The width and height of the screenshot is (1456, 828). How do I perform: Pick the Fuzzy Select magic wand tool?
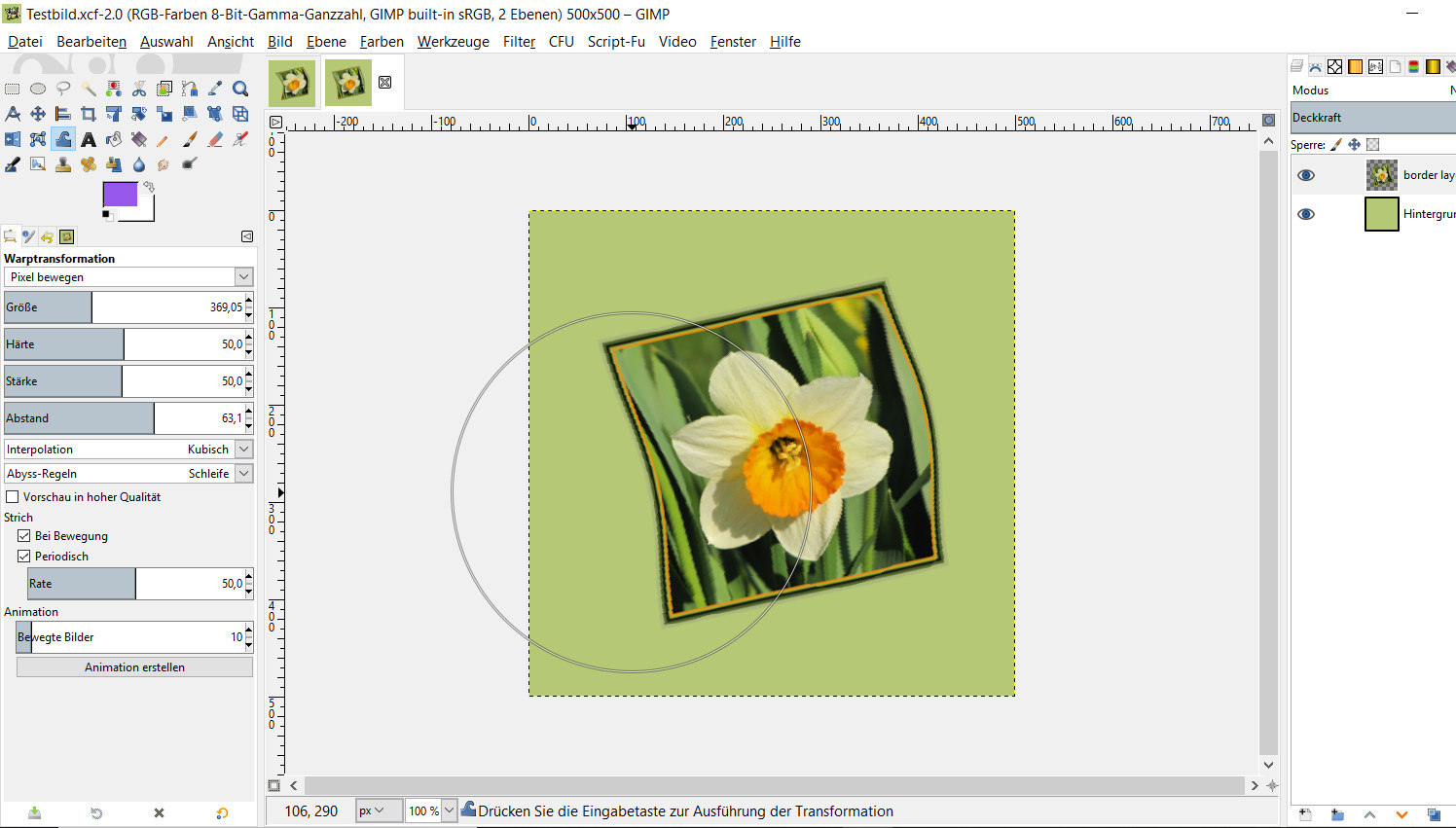point(89,89)
